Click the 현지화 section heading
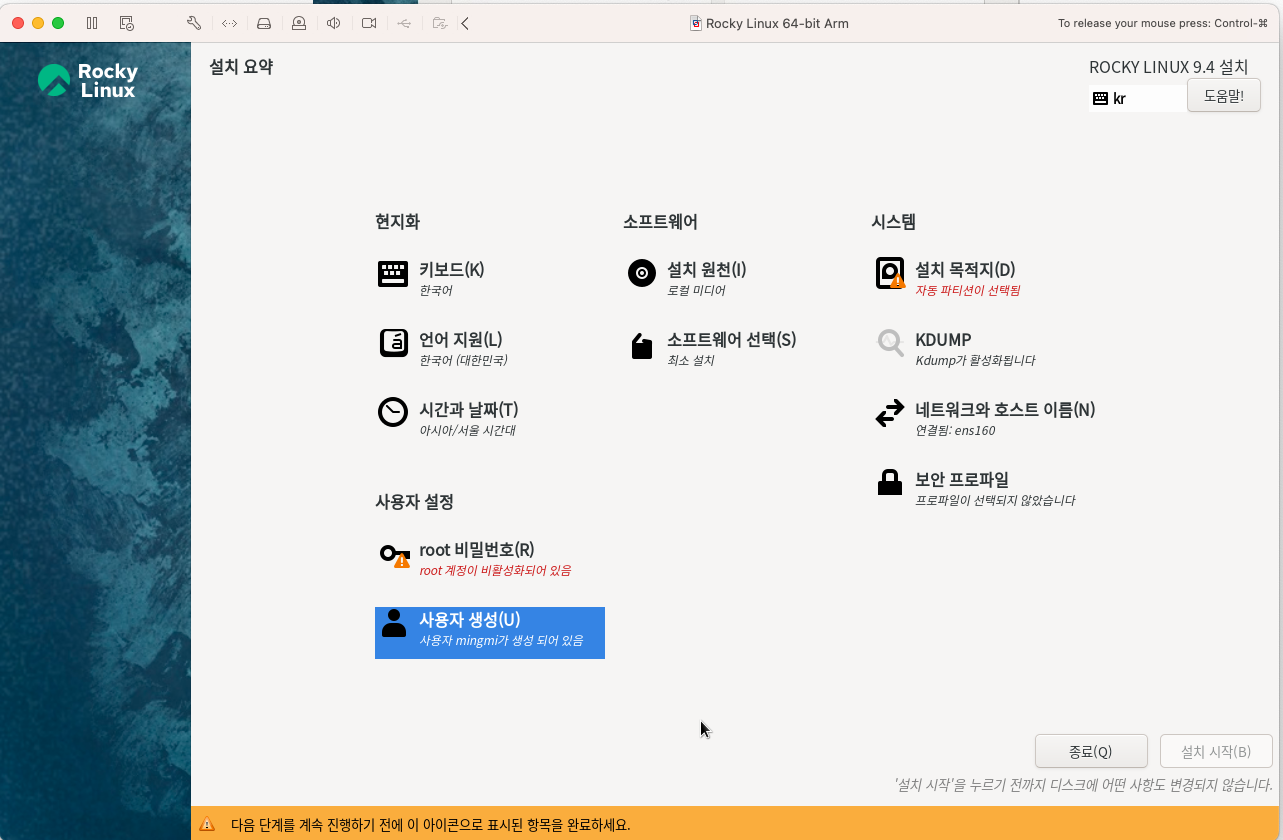The width and height of the screenshot is (1283, 840). click(397, 222)
